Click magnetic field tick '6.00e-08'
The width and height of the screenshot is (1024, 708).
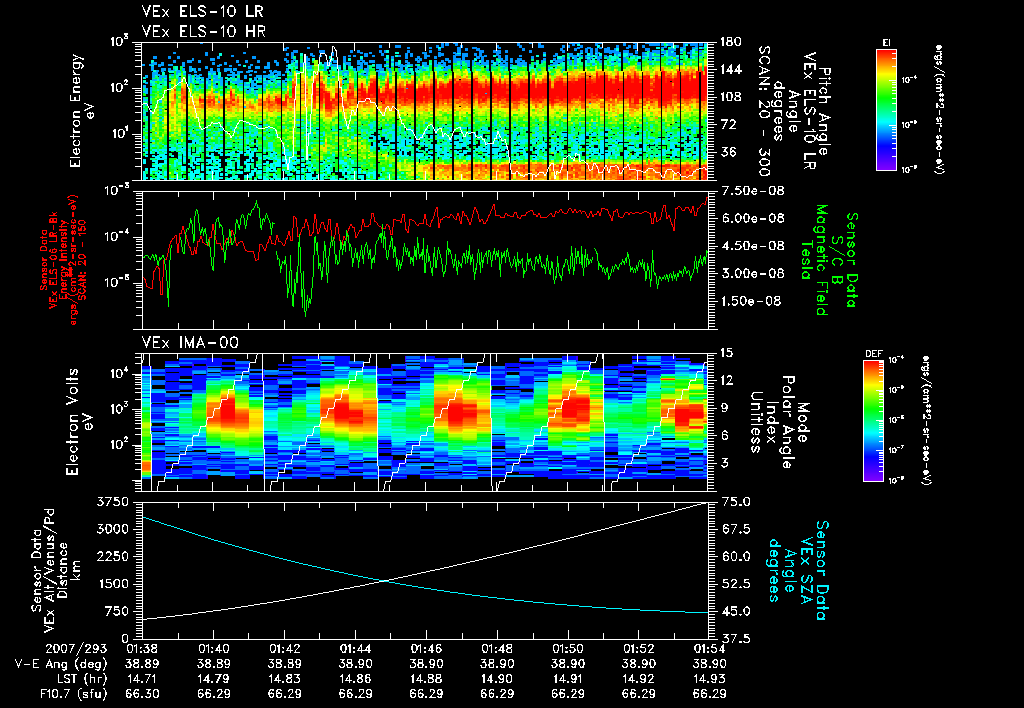(752, 218)
